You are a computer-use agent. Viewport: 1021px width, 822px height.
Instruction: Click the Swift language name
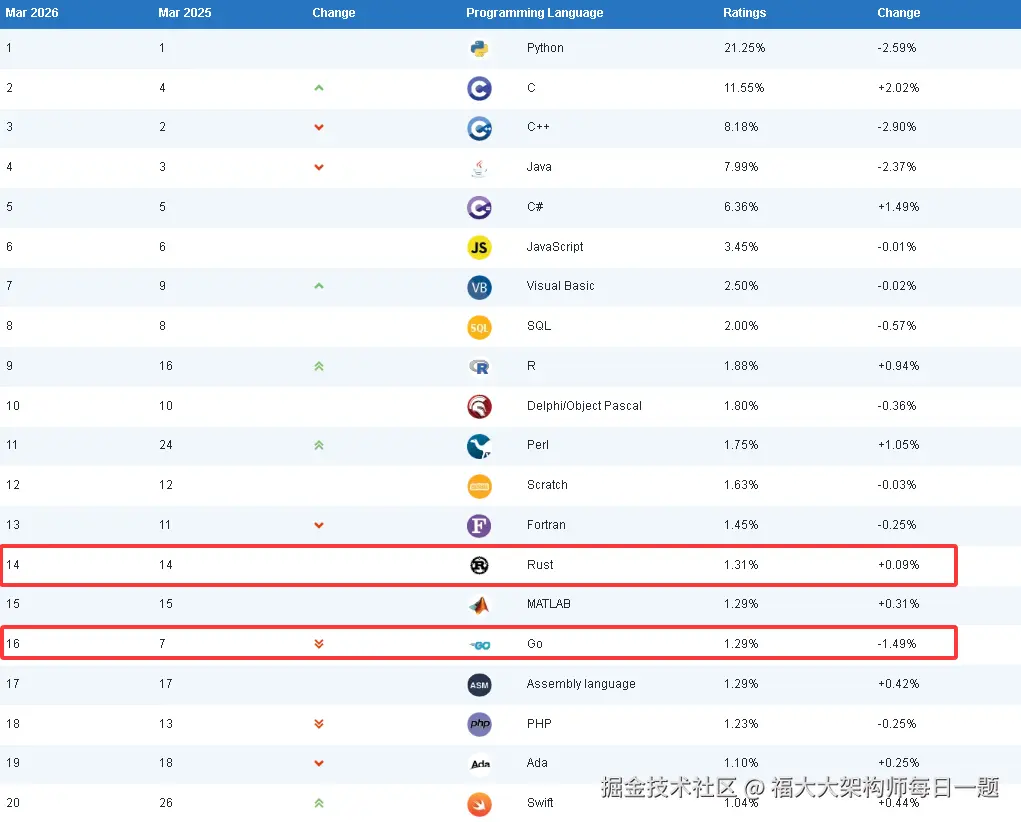coord(540,802)
